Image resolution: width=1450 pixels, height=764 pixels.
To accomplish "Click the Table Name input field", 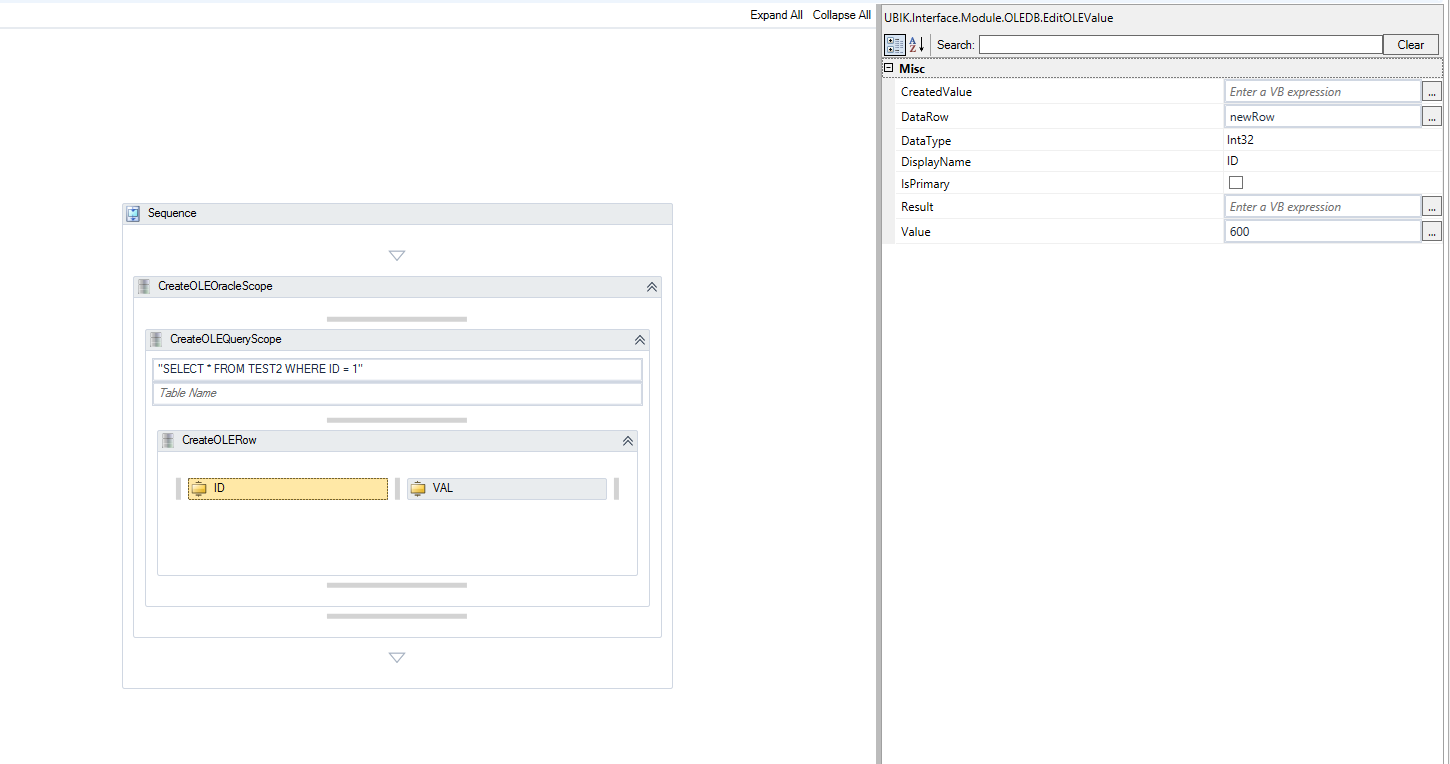I will (397, 393).
